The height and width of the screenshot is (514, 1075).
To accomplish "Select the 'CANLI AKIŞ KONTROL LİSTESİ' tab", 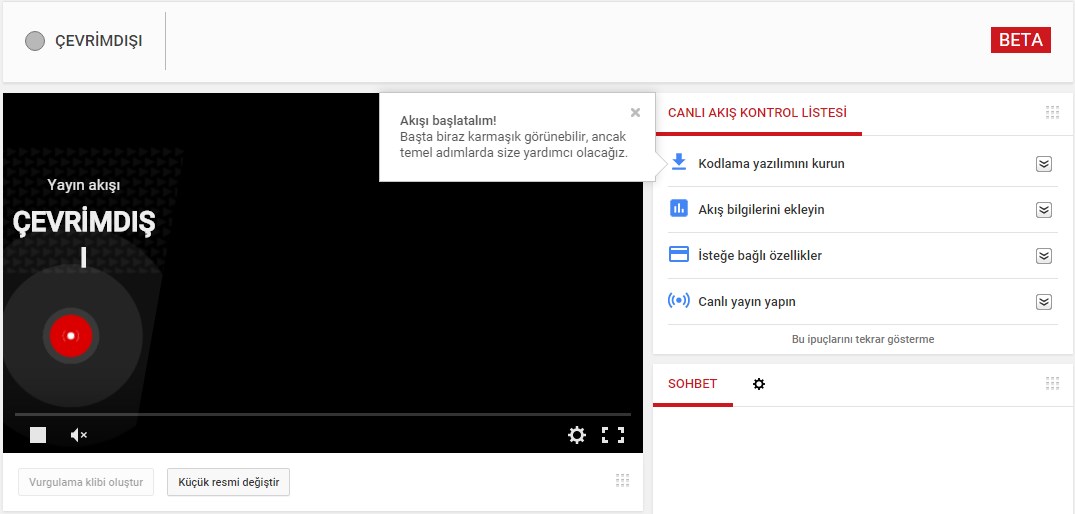I will coord(757,112).
